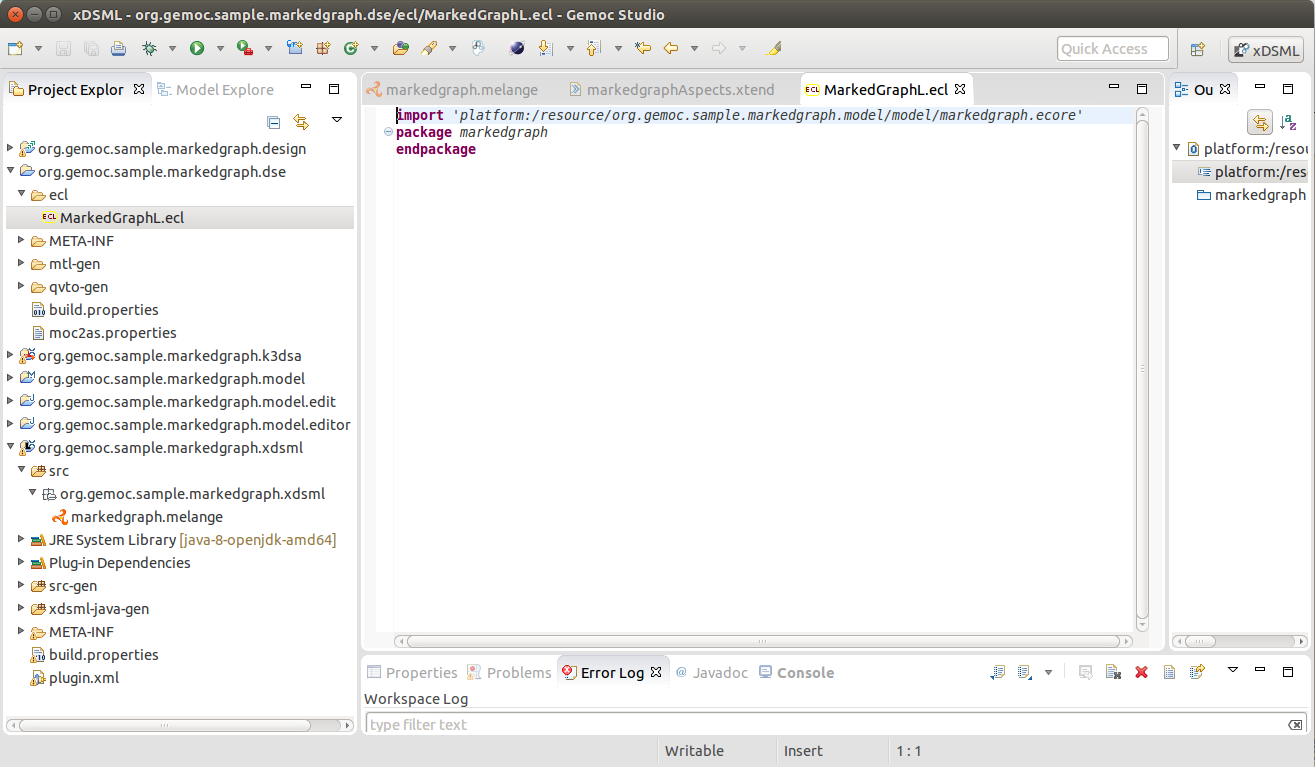Switch to the markedgraph.melange editor tab
The width and height of the screenshot is (1315, 767).
click(452, 89)
